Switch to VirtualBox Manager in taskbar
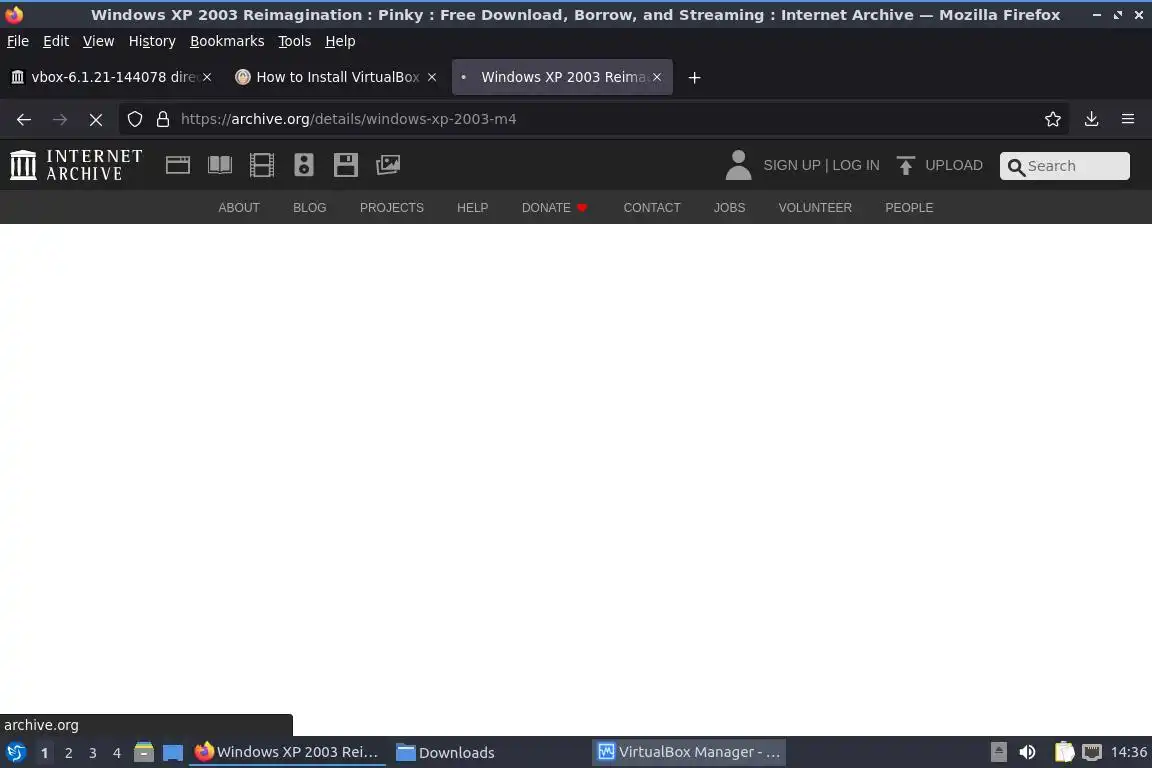This screenshot has width=1152, height=768. [x=688, y=753]
